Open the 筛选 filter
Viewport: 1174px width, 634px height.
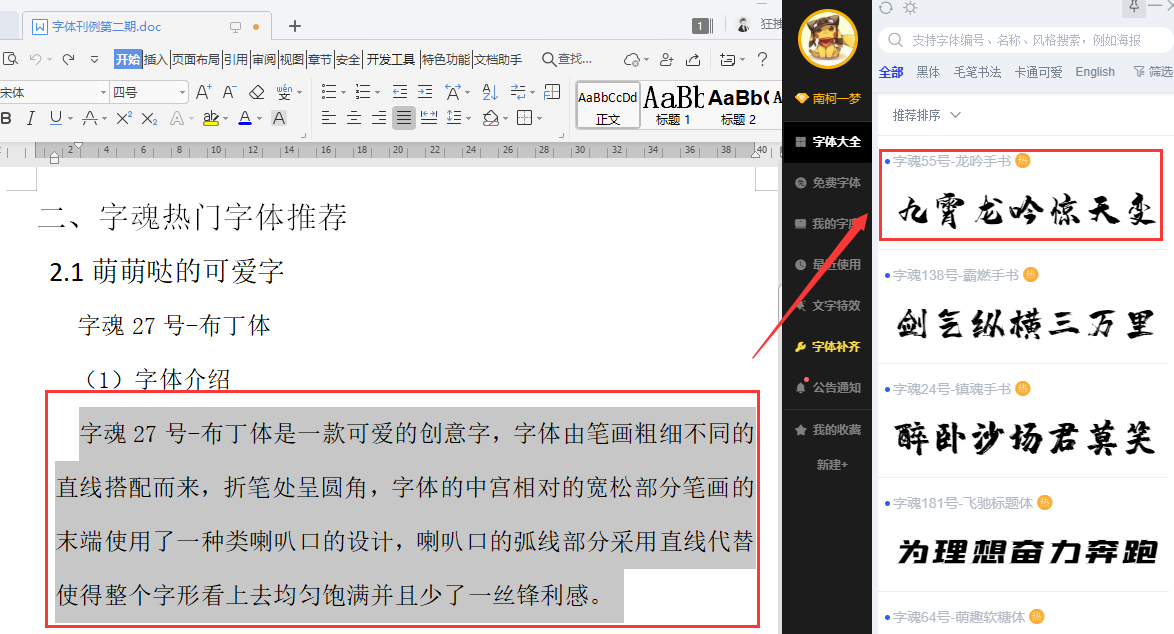[1153, 72]
